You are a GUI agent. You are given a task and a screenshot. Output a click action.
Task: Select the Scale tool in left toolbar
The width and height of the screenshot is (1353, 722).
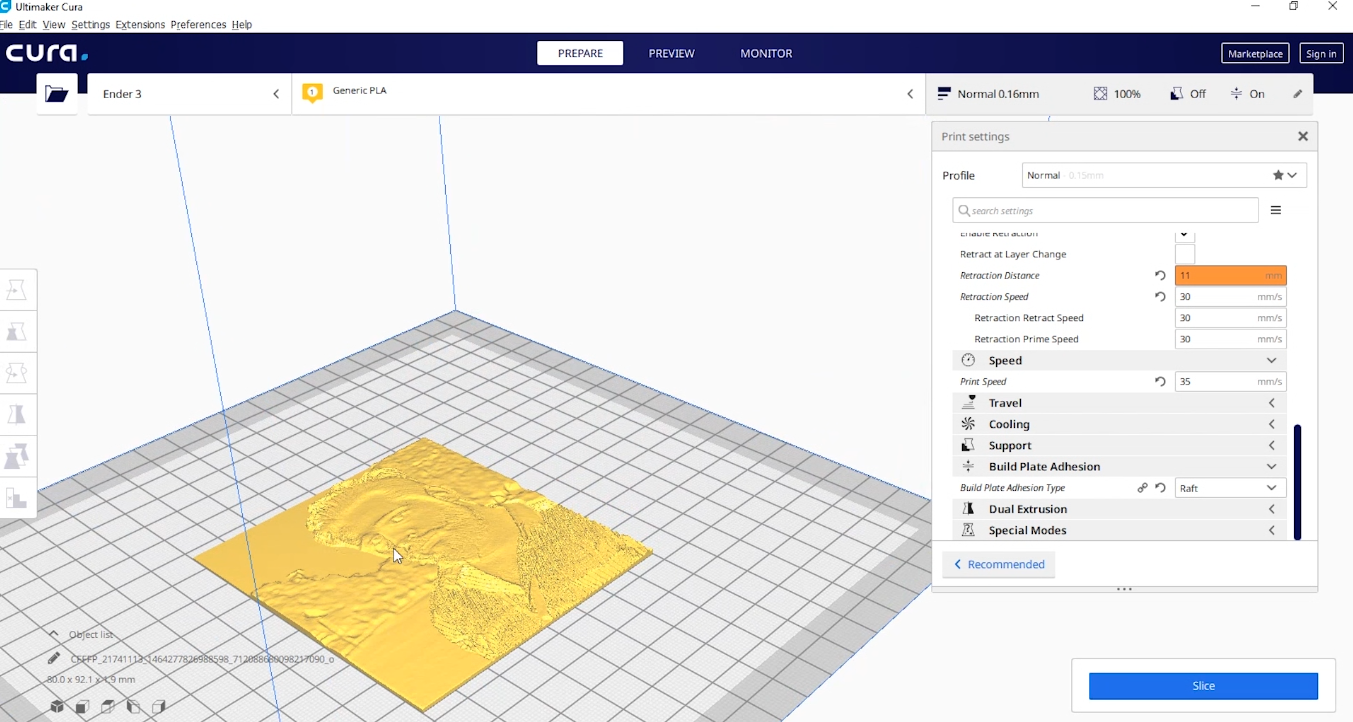pos(17,331)
